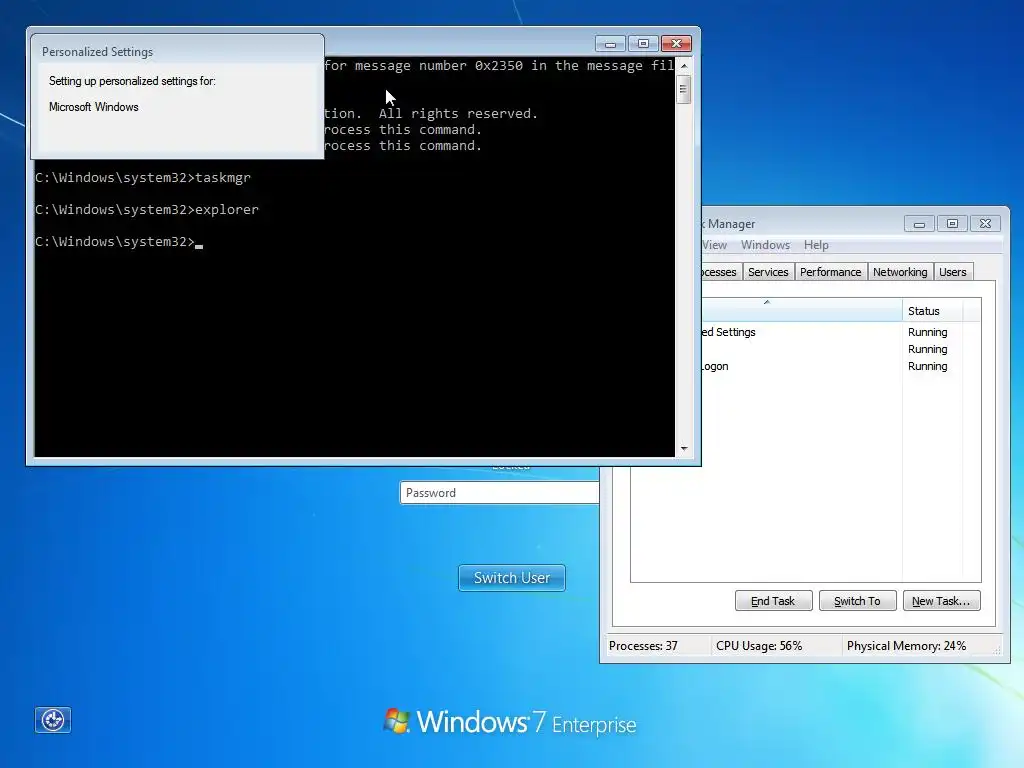Sort by Status column header
The image size is (1024, 768).
coord(934,311)
